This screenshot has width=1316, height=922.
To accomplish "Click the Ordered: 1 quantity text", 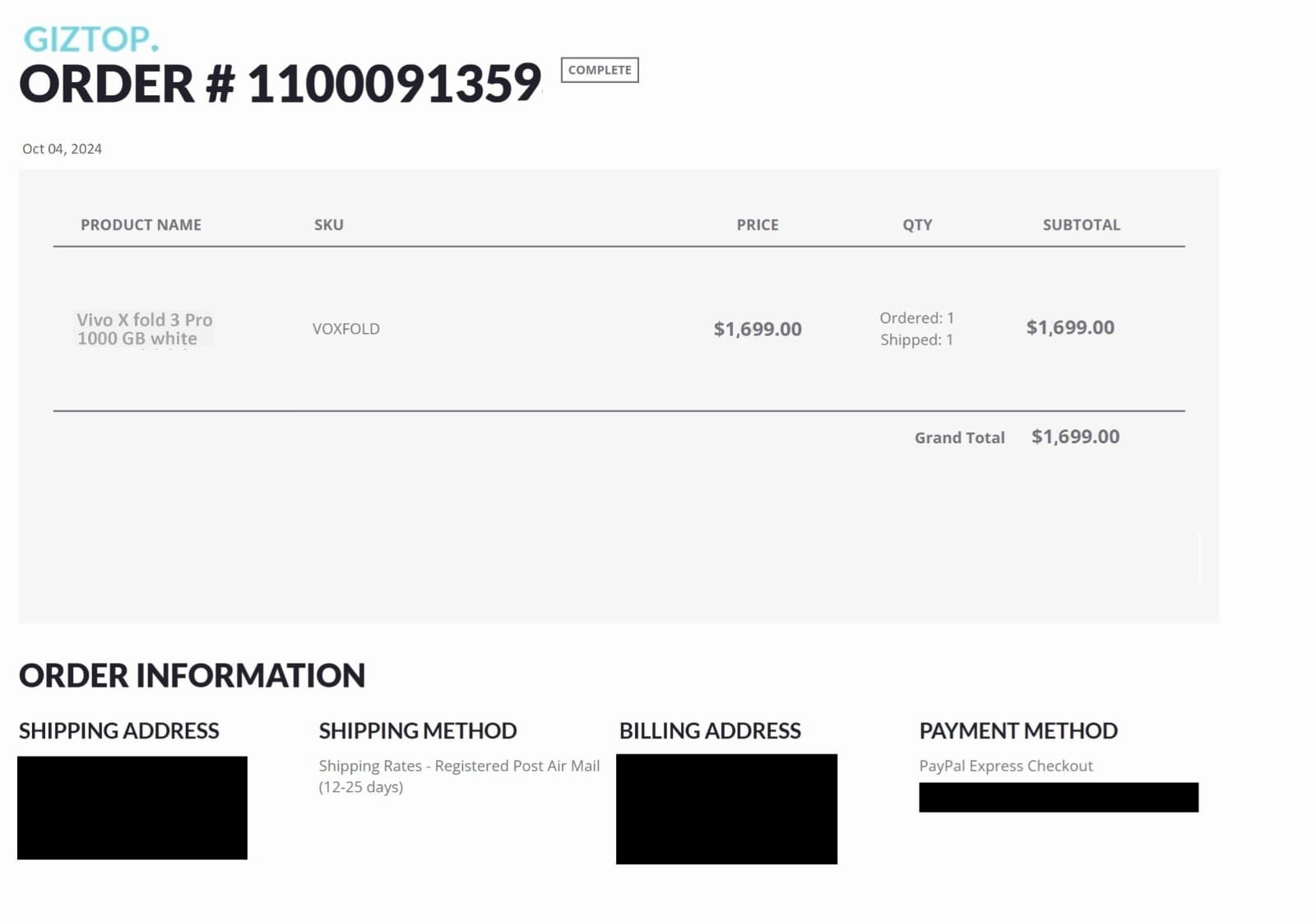I will tap(917, 318).
